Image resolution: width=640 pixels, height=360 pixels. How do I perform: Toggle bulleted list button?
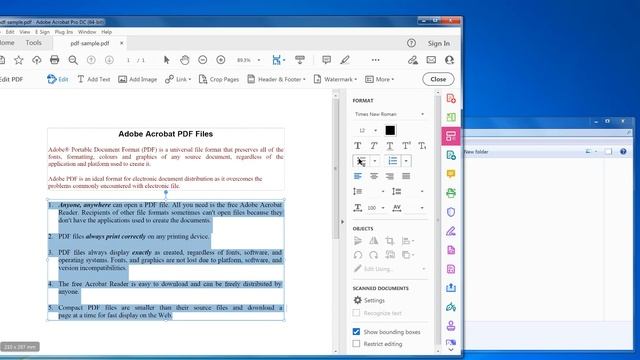361,161
